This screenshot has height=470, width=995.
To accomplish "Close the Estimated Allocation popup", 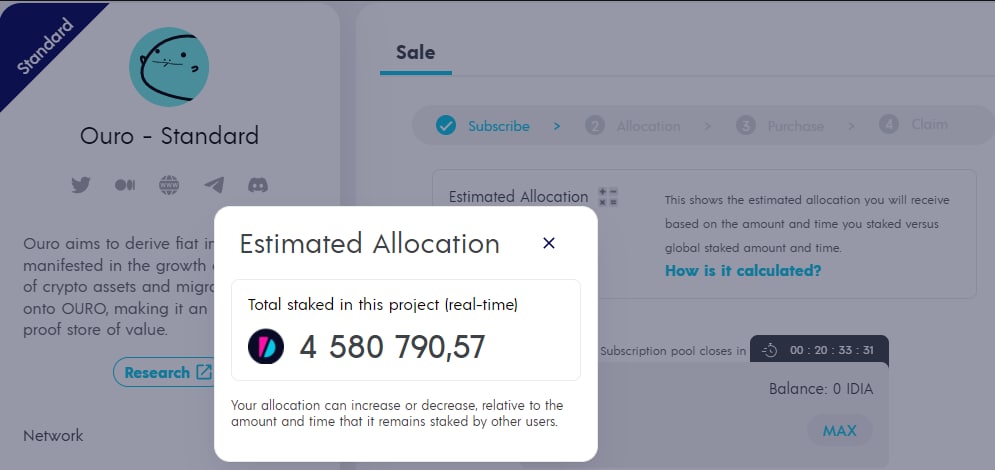I will (x=548, y=243).
